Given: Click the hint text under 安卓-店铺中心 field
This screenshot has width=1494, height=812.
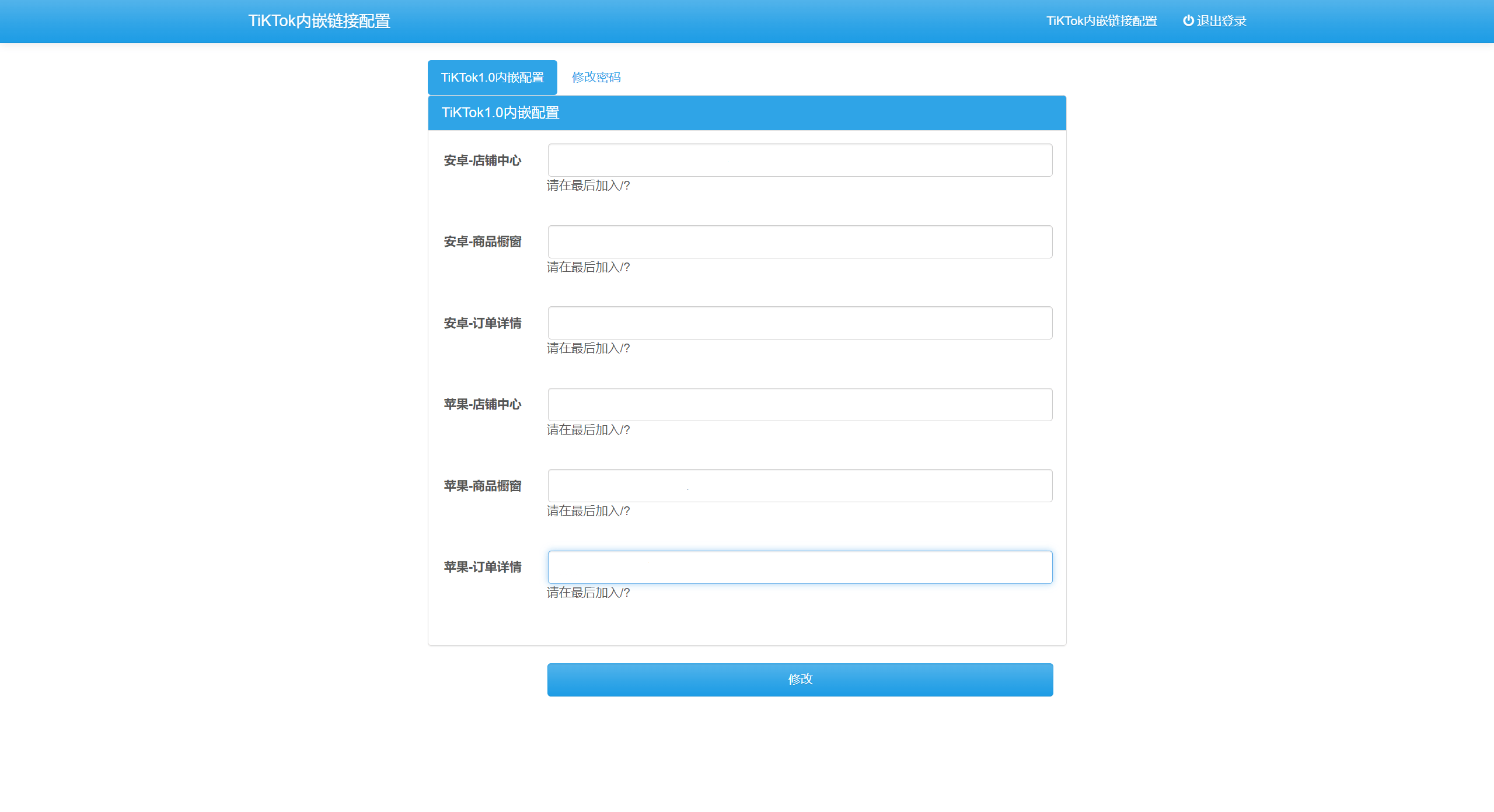Looking at the screenshot, I should 588,185.
